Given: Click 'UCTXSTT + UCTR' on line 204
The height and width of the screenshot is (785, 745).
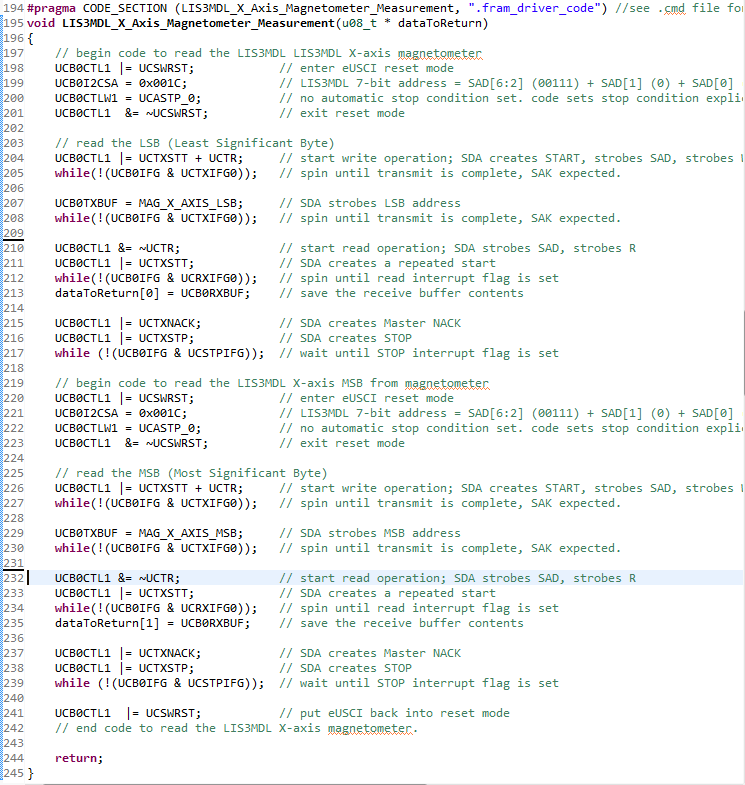Looking at the screenshot, I should click(x=187, y=158).
